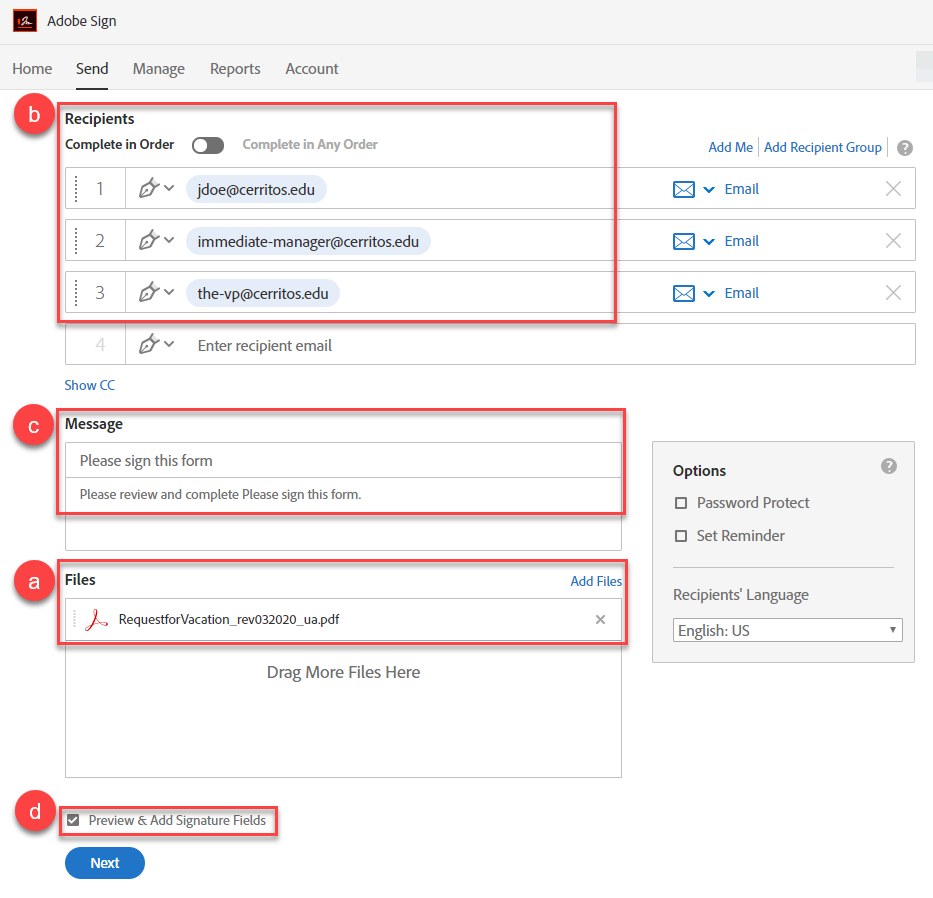Click signer pen icon for immediate-manager recipient
Image resolution: width=933 pixels, height=898 pixels.
[x=149, y=240]
